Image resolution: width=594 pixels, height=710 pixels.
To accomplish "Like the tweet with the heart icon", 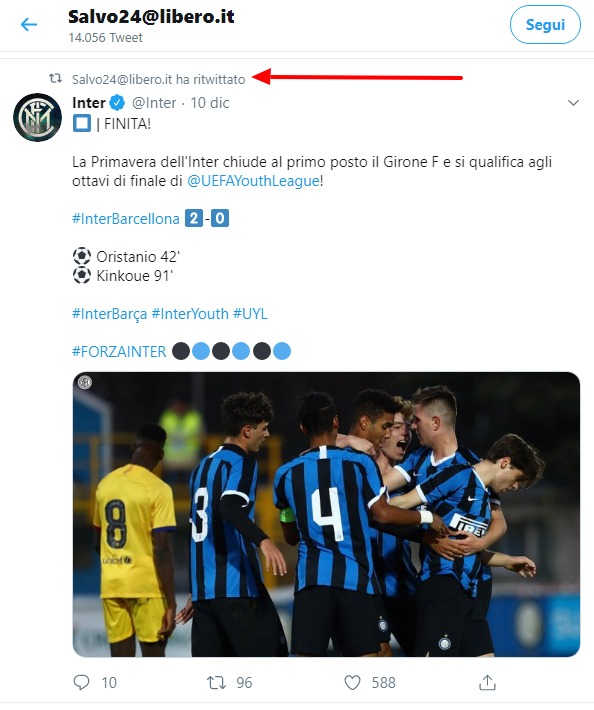I will tap(352, 682).
